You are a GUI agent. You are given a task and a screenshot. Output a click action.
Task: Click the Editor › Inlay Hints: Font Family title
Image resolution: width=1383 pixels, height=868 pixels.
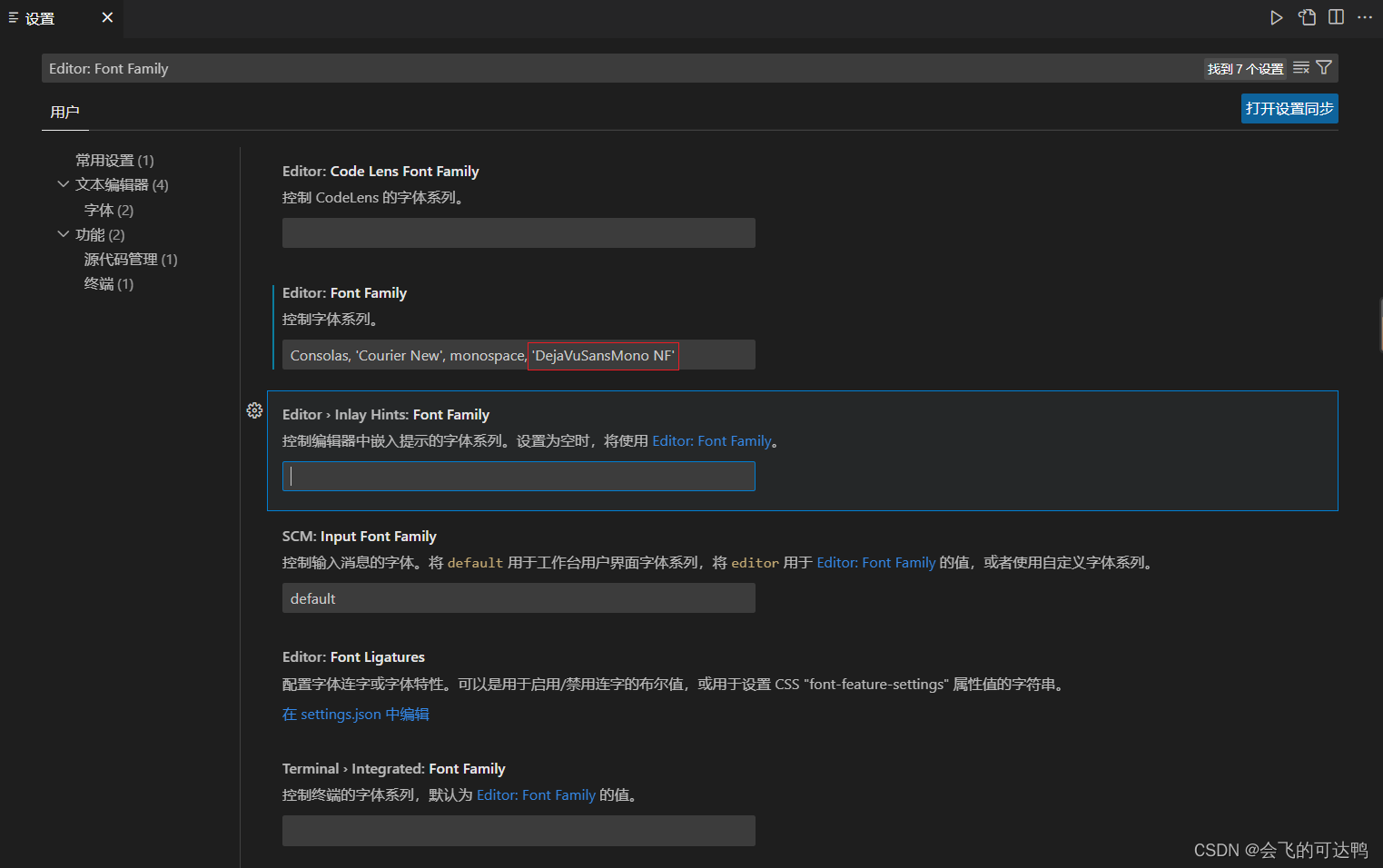[x=386, y=415]
